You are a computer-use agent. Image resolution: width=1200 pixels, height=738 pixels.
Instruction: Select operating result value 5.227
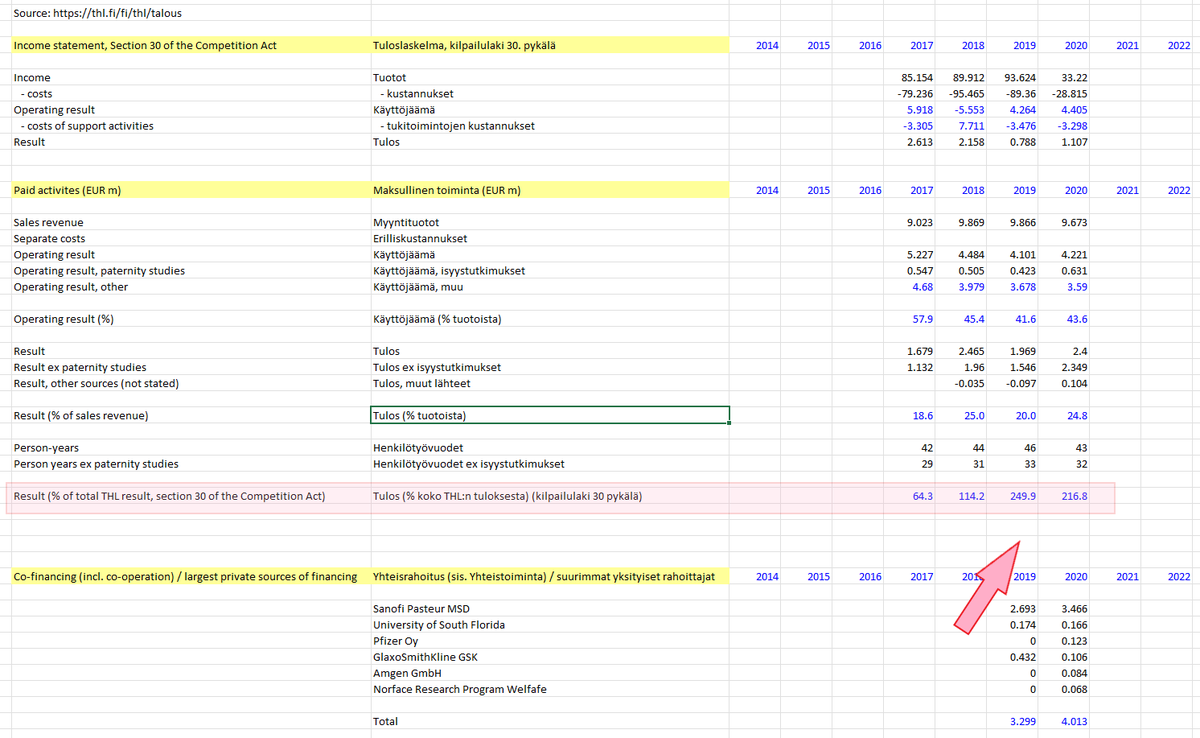pyautogui.click(x=919, y=254)
